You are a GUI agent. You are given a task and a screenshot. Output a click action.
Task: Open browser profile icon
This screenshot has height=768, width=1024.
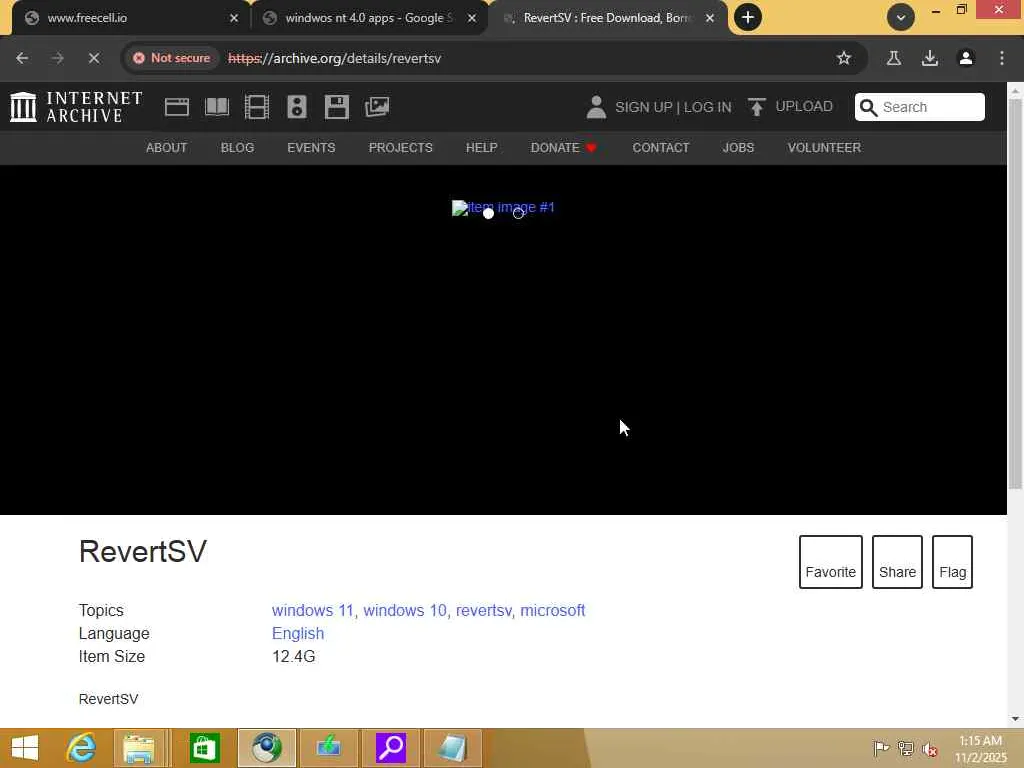965,58
